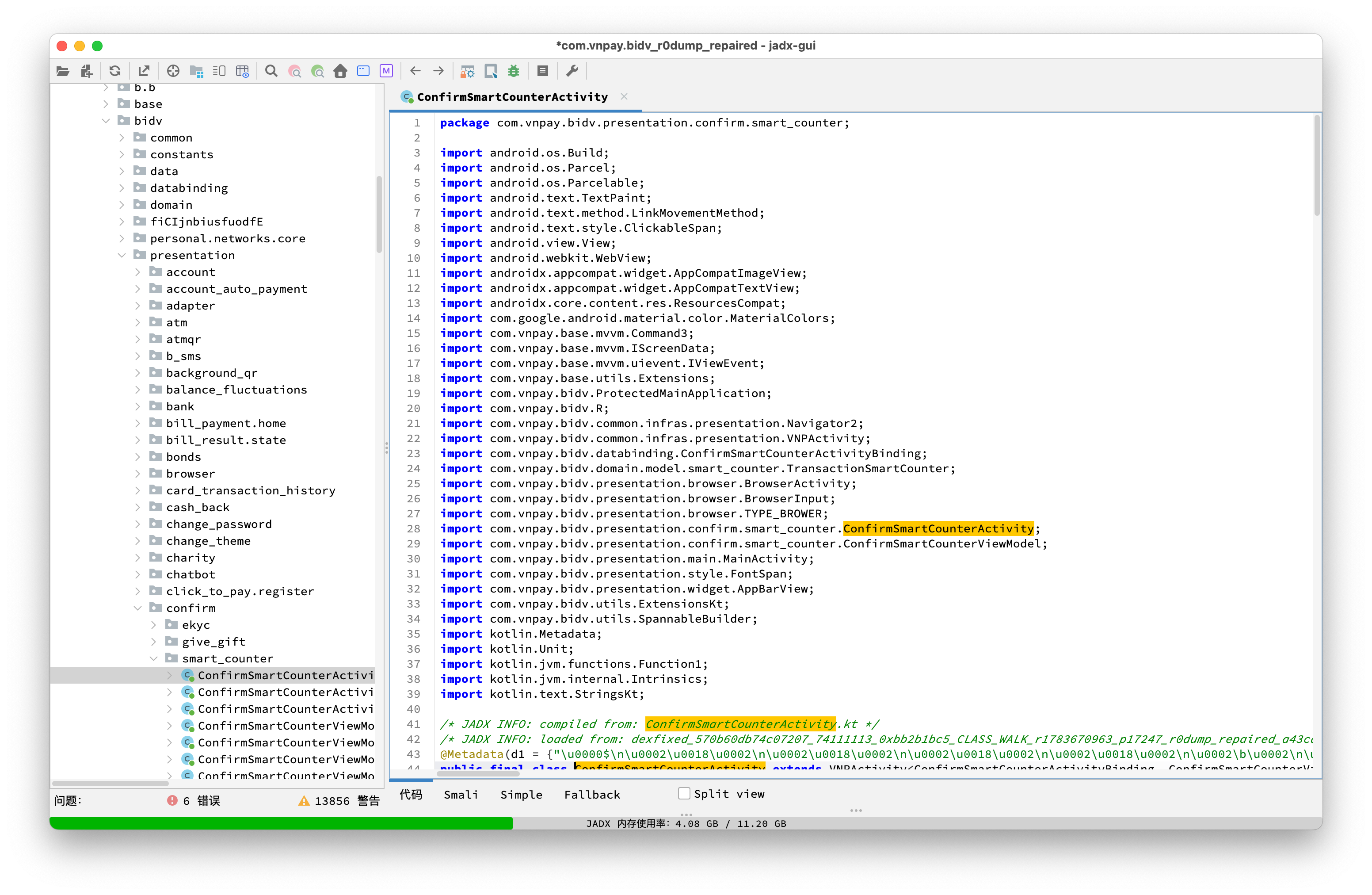Expand the account package arrow
Image resolution: width=1372 pixels, height=895 pixels.
tap(138, 272)
